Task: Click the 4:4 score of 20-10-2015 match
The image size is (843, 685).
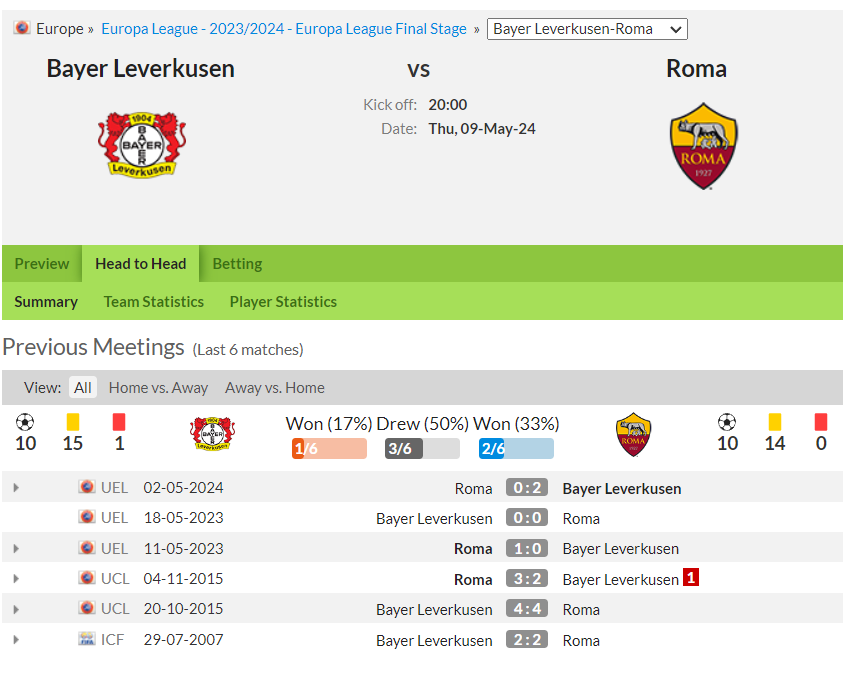Action: (526, 609)
